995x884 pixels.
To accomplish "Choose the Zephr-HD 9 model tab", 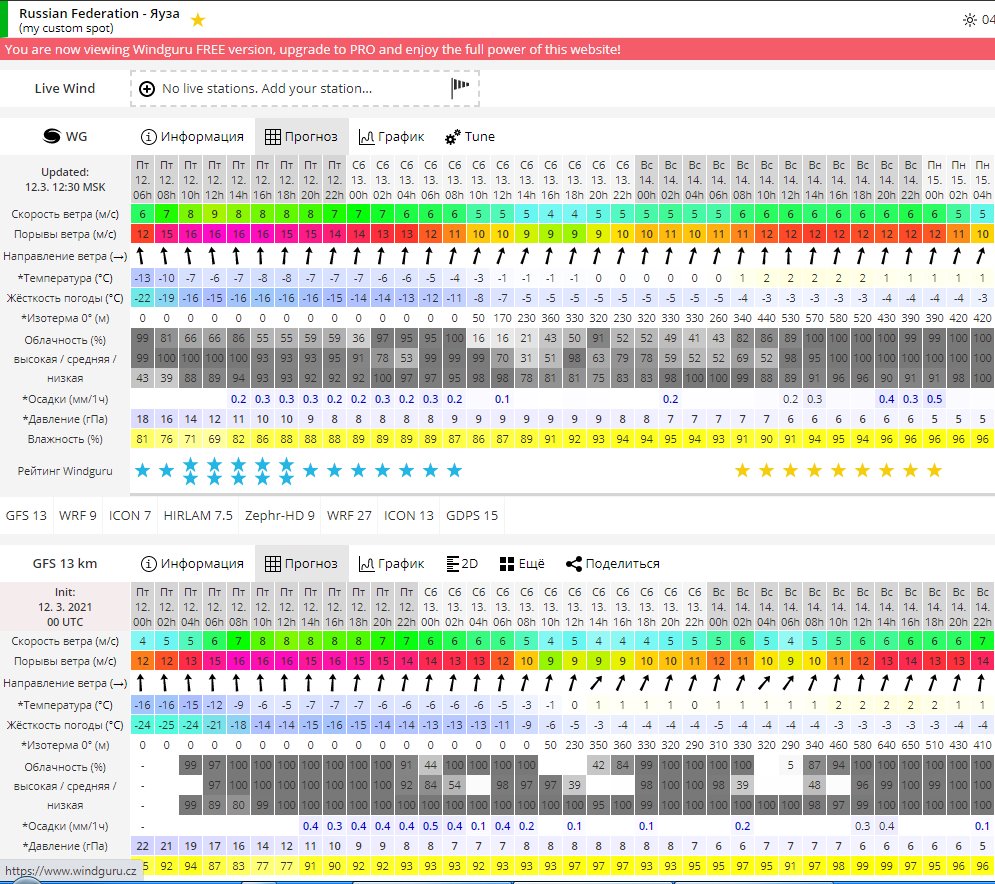I will click(x=279, y=516).
